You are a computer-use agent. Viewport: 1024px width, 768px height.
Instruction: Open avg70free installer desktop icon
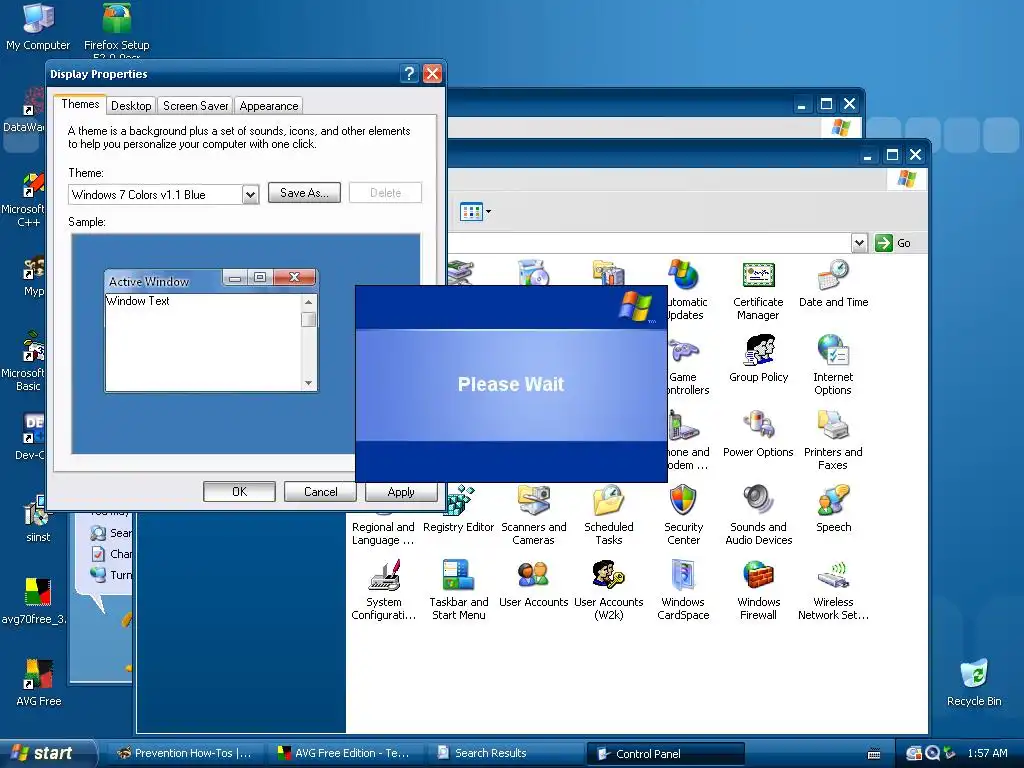pyautogui.click(x=34, y=601)
